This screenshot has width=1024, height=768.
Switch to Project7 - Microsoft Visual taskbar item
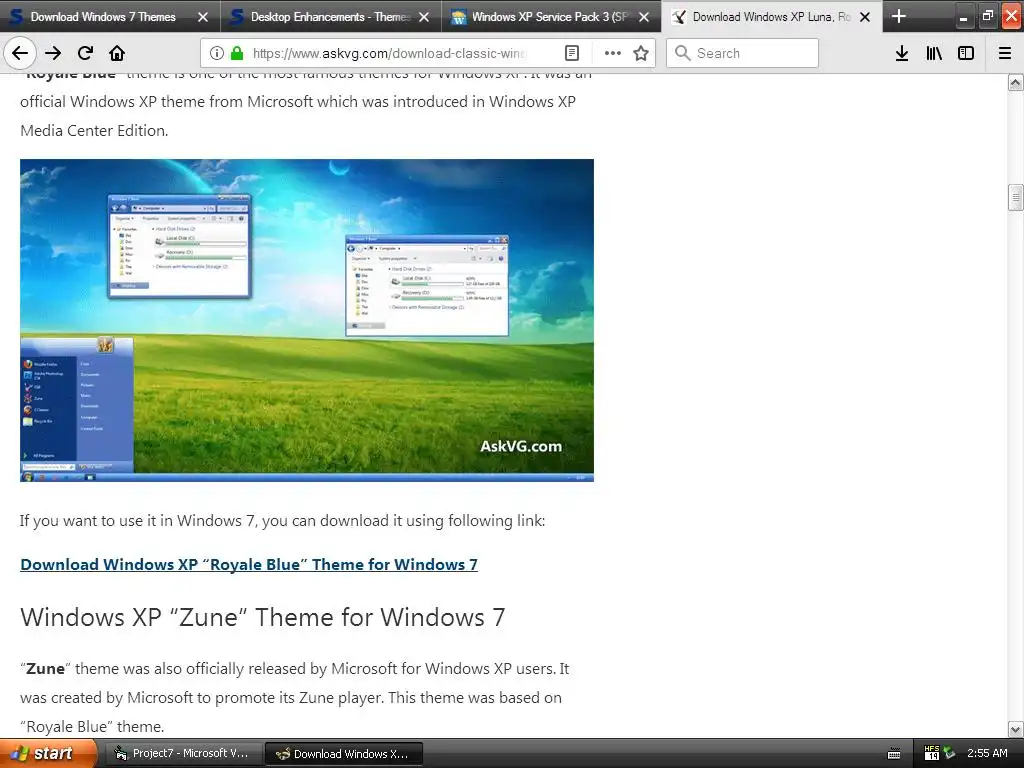click(x=182, y=754)
